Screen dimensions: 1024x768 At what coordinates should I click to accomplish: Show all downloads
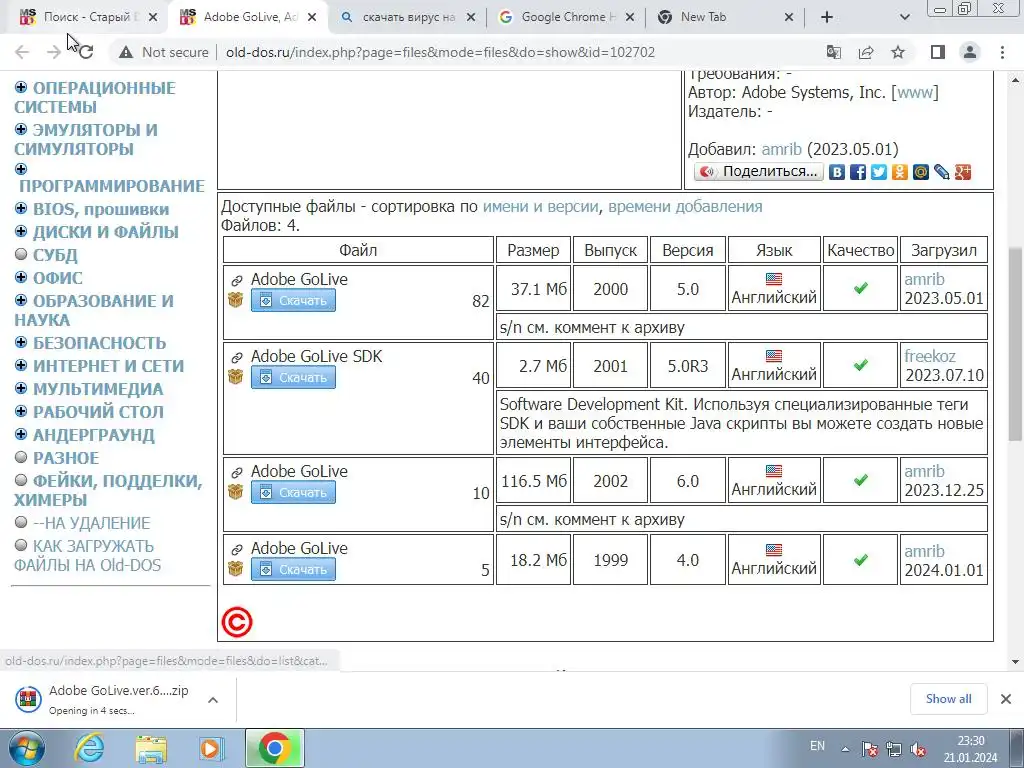pos(948,699)
